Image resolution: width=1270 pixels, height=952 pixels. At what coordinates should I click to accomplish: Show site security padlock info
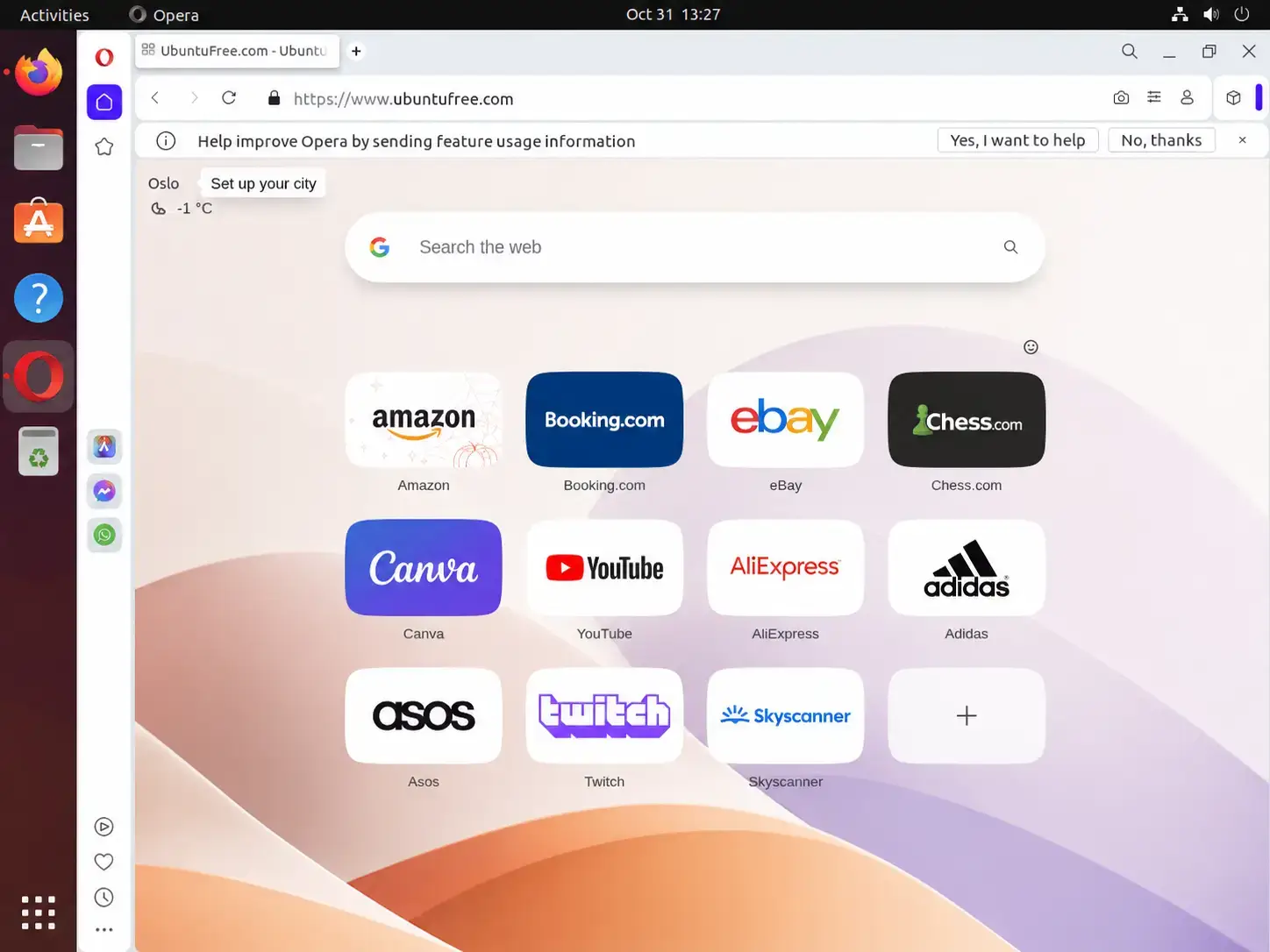click(x=274, y=98)
